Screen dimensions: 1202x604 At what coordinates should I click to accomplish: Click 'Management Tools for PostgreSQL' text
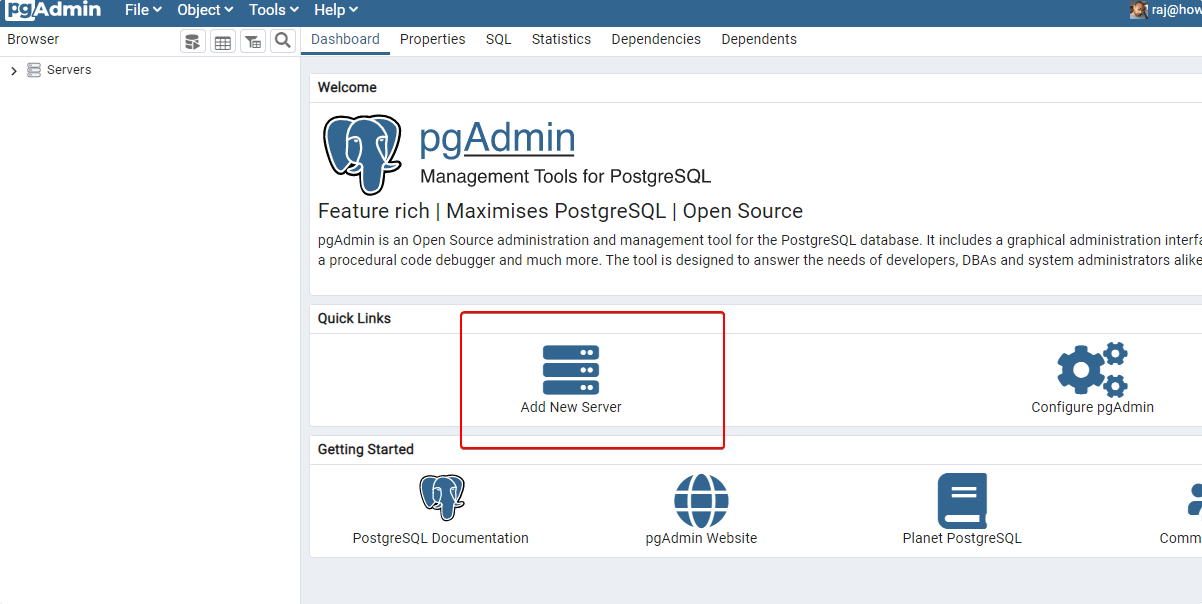click(x=565, y=177)
